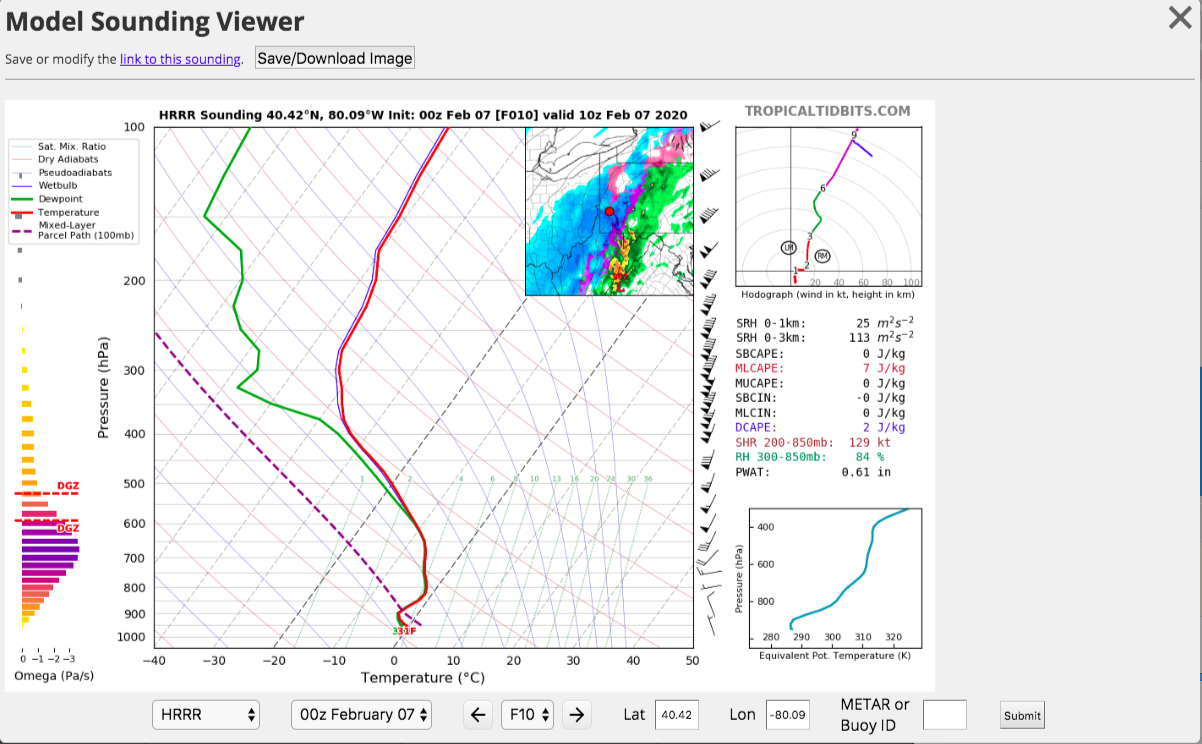The image size is (1202, 744).
Task: Click the 'Wetbulb' legend entry
Action: [x=58, y=186]
